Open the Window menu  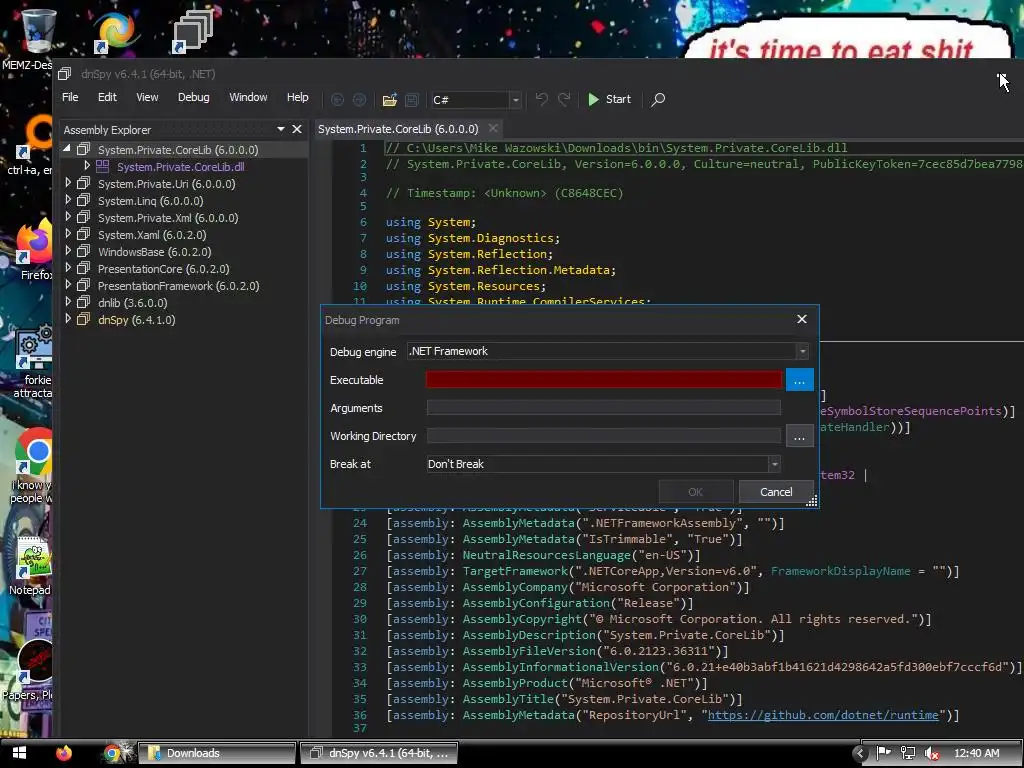(248, 97)
